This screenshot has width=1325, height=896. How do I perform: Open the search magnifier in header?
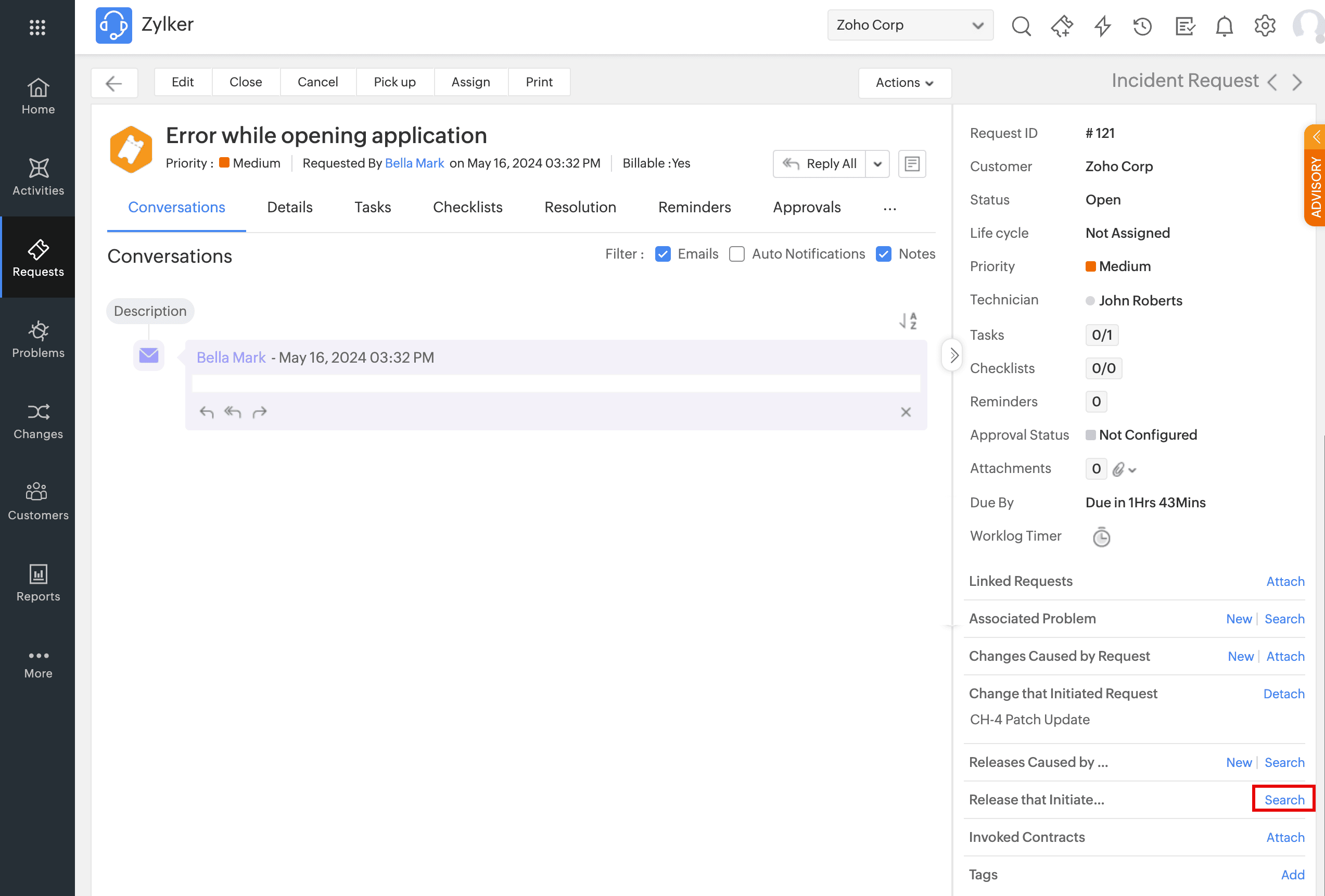(x=1021, y=25)
